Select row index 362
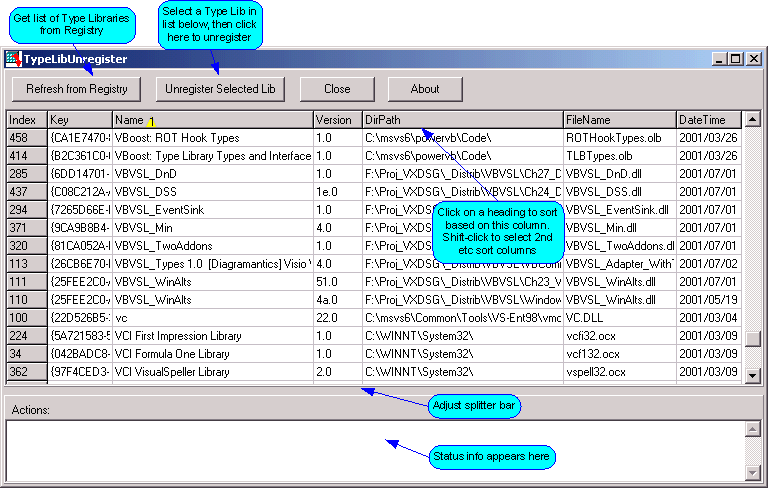768x488 pixels. (27, 372)
